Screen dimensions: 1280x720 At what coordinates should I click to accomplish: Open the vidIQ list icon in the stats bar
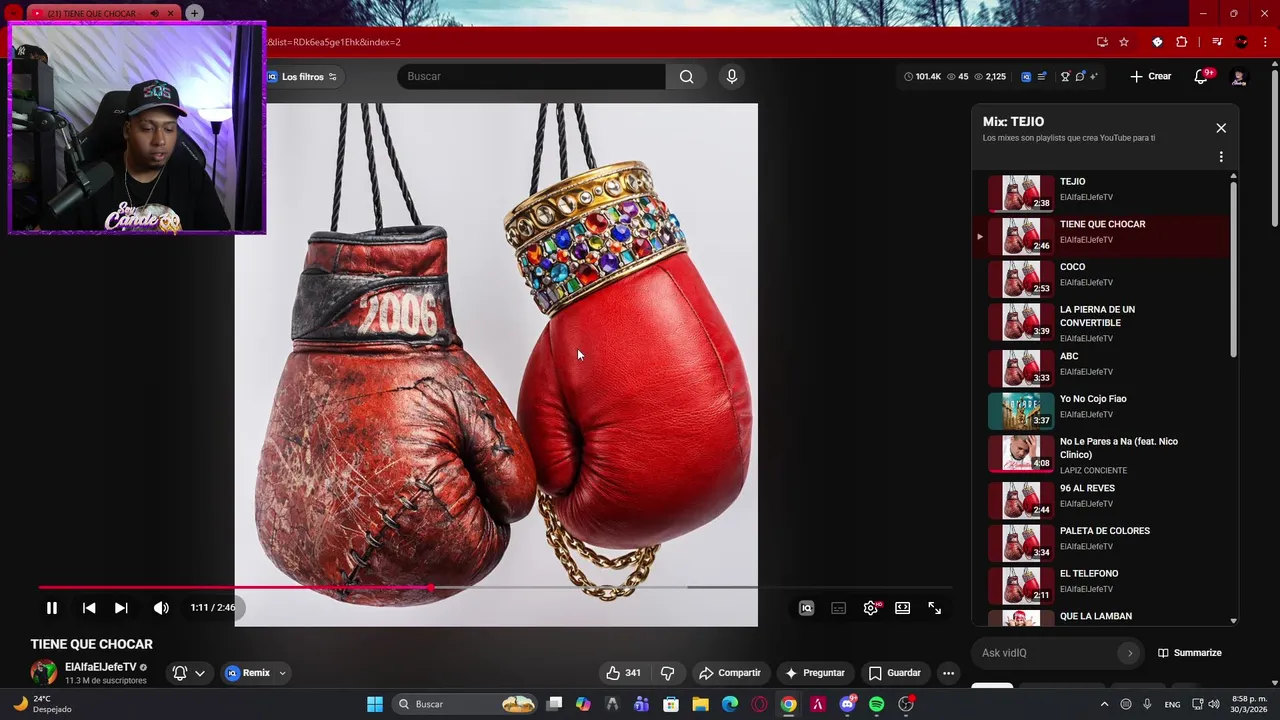[x=1042, y=76]
